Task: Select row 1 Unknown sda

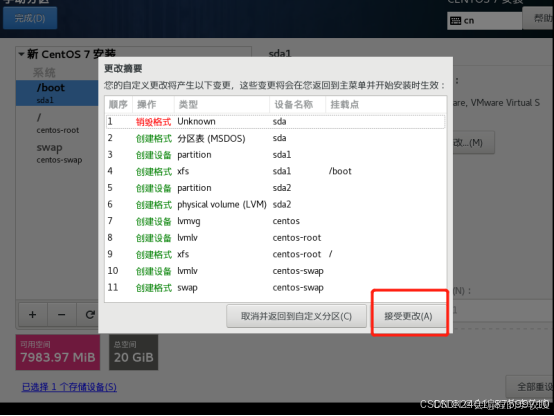Action: pos(275,122)
